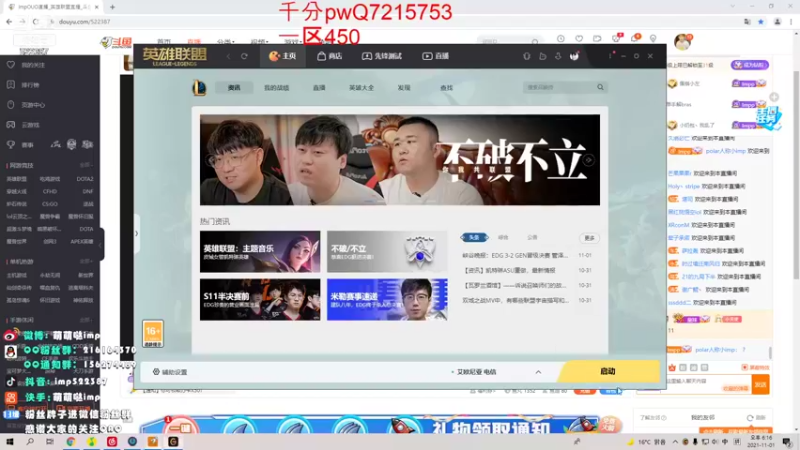
Task: Open Windows taskbar search
Action: pyautogui.click(x=30, y=441)
